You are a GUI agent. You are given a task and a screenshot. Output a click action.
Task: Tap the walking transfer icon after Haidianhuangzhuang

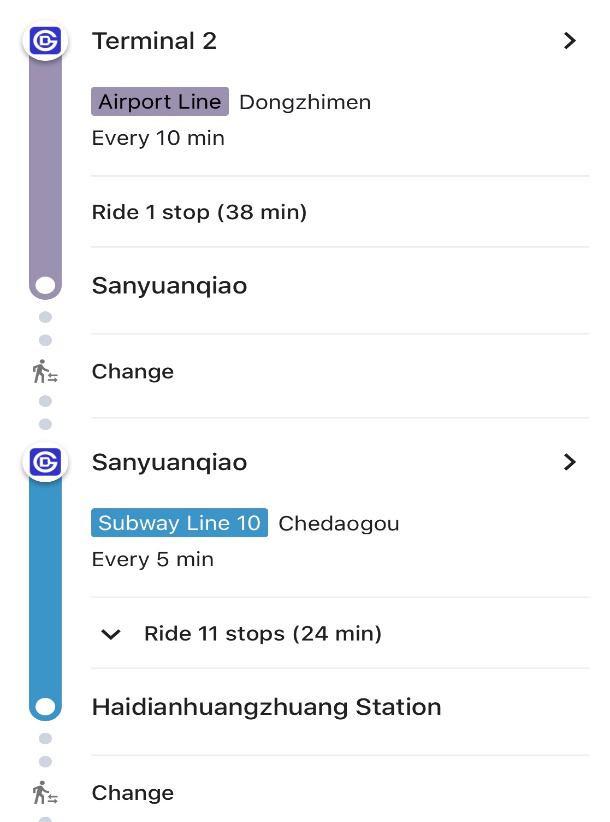click(x=45, y=793)
